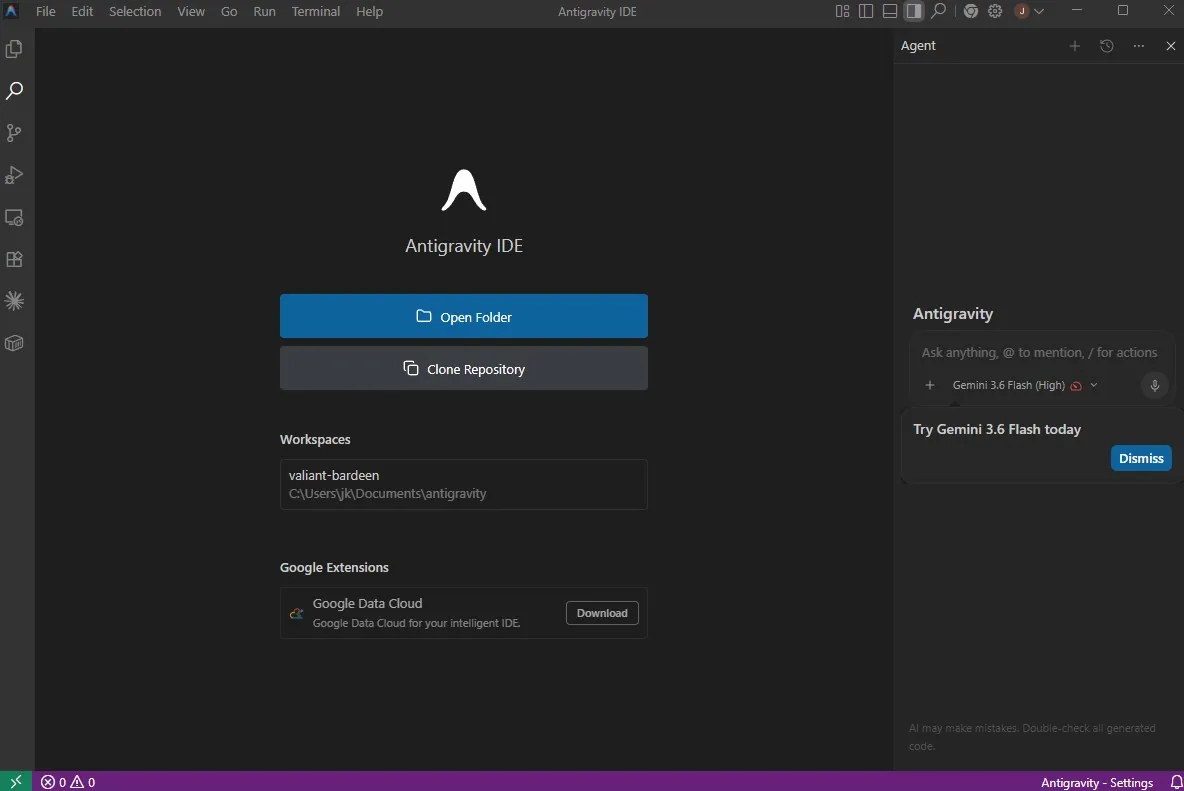This screenshot has height=791, width=1184.
Task: Open the Extensions view
Action: pos(14,259)
